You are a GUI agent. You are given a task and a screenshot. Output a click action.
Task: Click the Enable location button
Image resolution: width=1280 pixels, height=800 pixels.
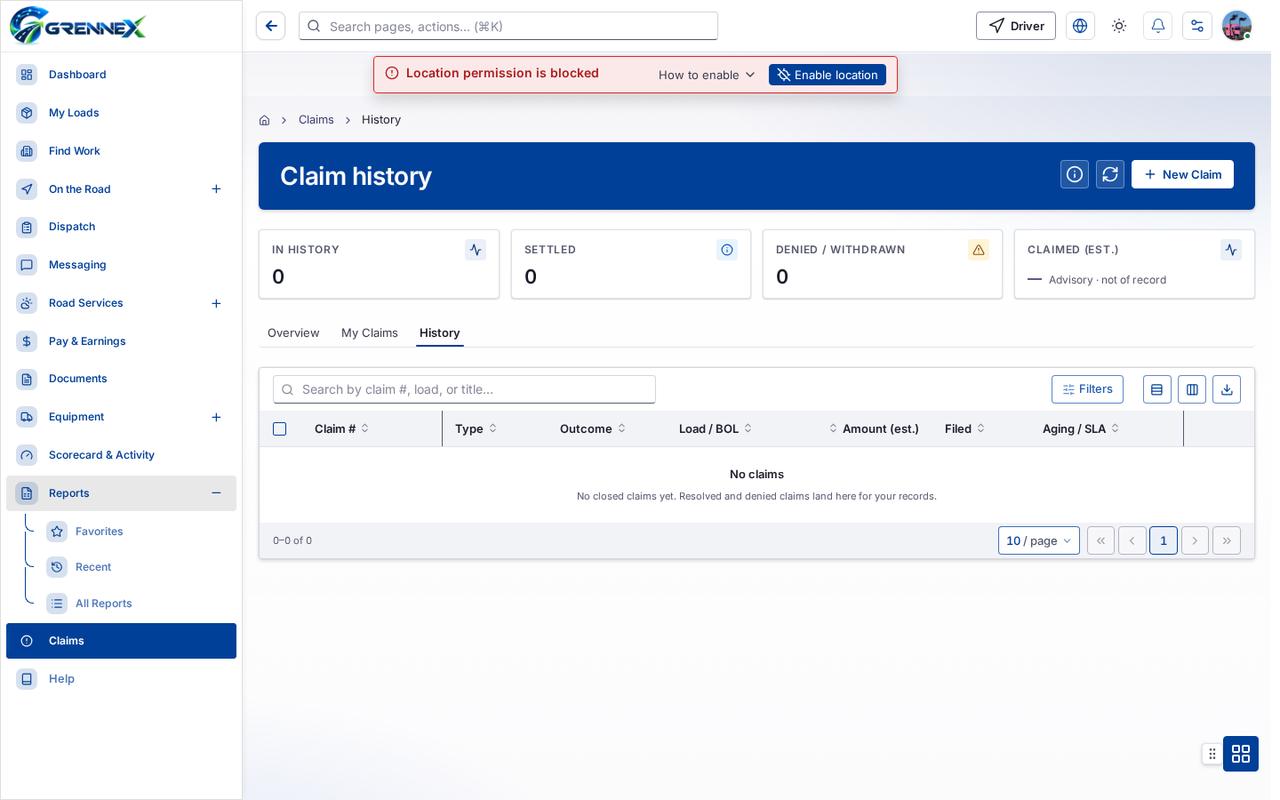[x=827, y=75]
